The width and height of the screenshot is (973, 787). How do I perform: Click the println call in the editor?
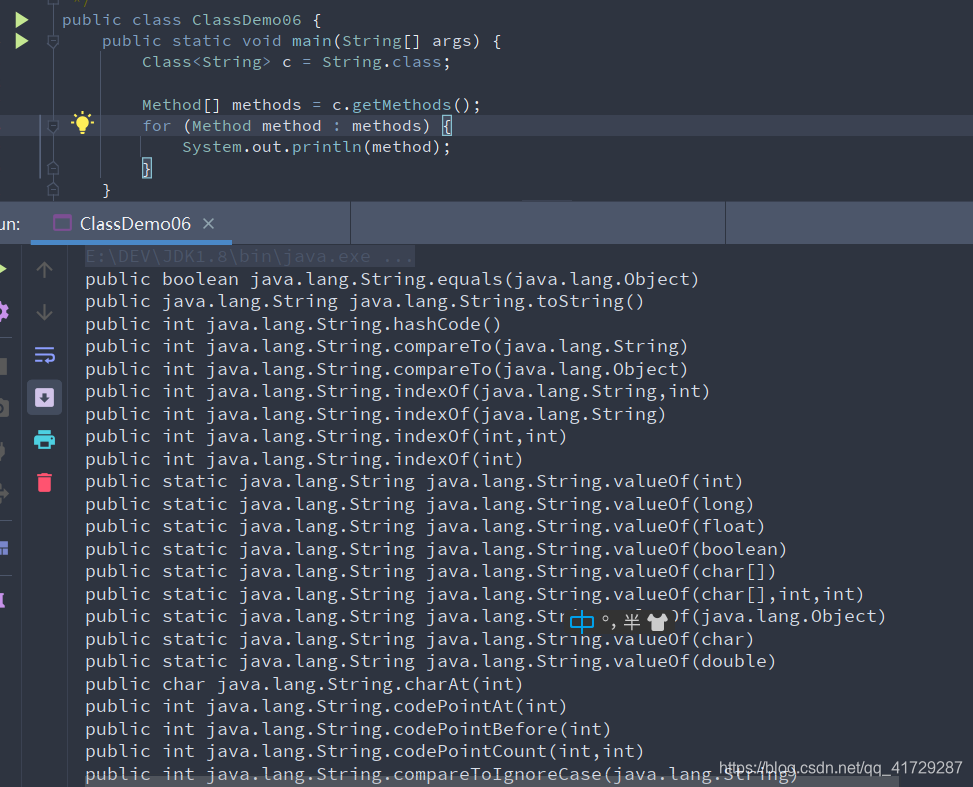pos(326,147)
